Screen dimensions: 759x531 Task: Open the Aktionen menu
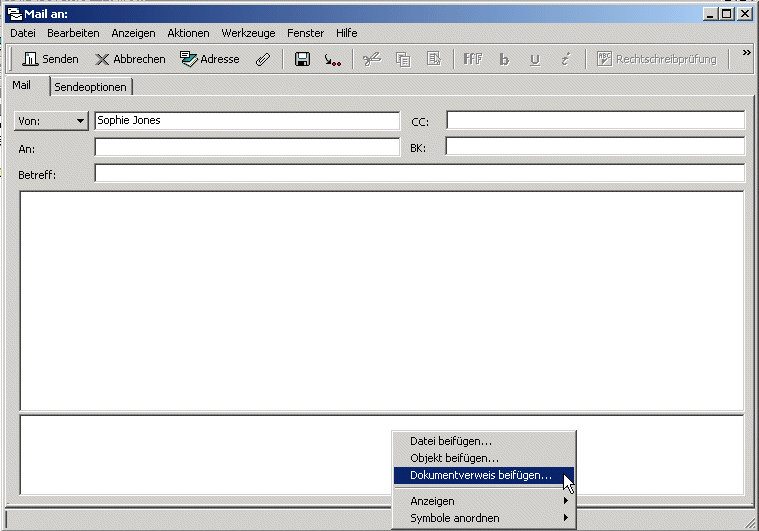click(188, 33)
